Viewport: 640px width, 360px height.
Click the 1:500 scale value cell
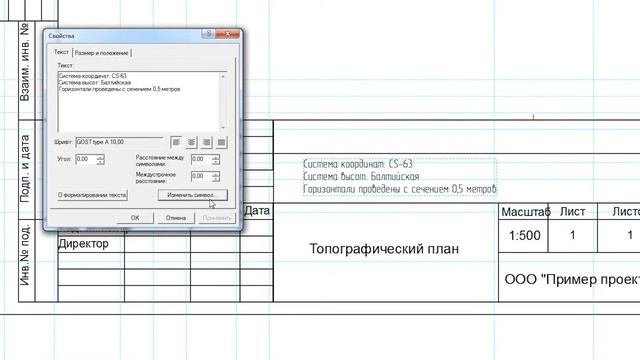click(x=524, y=236)
